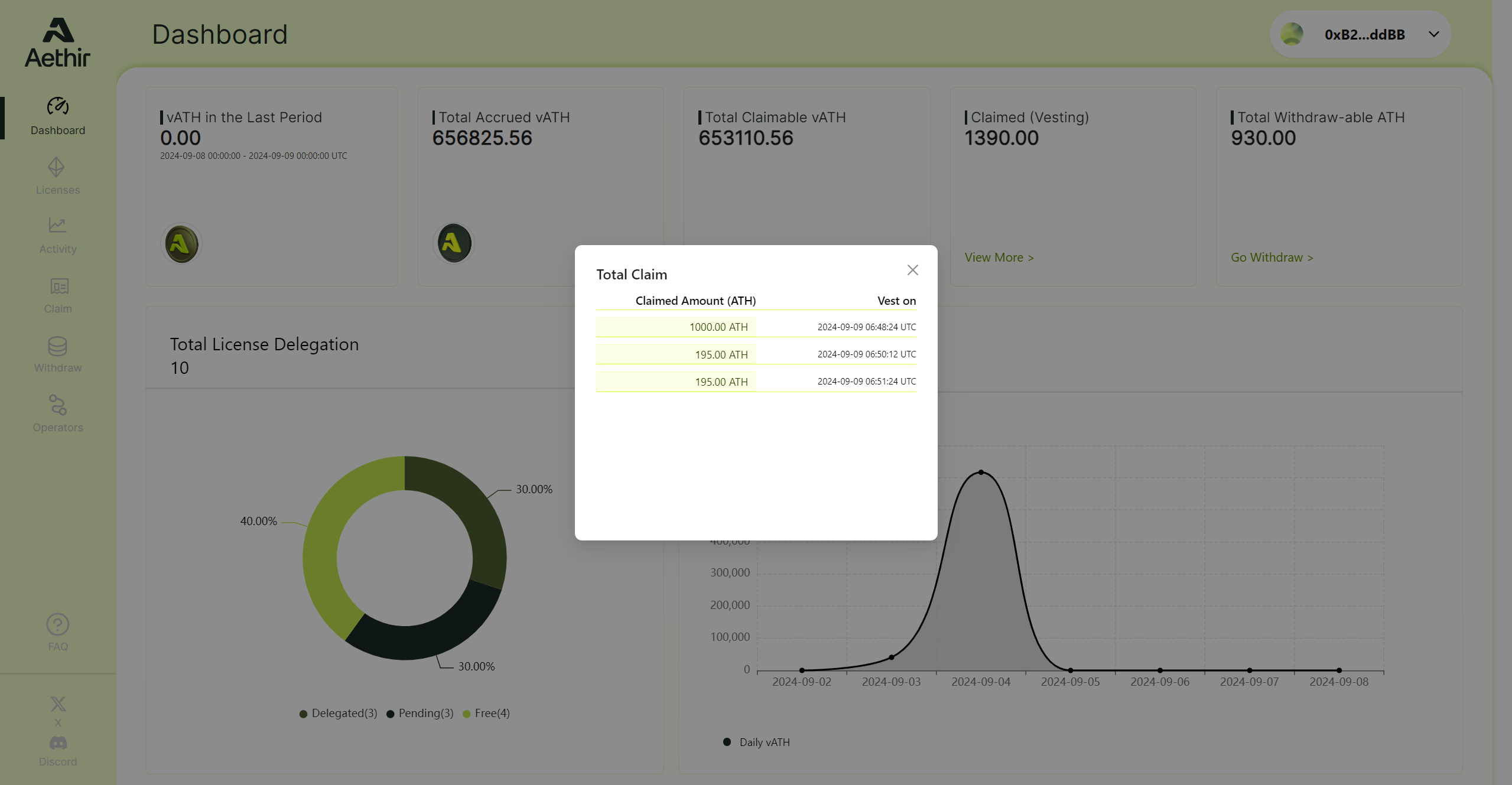Open the FAQ question mark icon
This screenshot has height=785, width=1512.
point(57,624)
